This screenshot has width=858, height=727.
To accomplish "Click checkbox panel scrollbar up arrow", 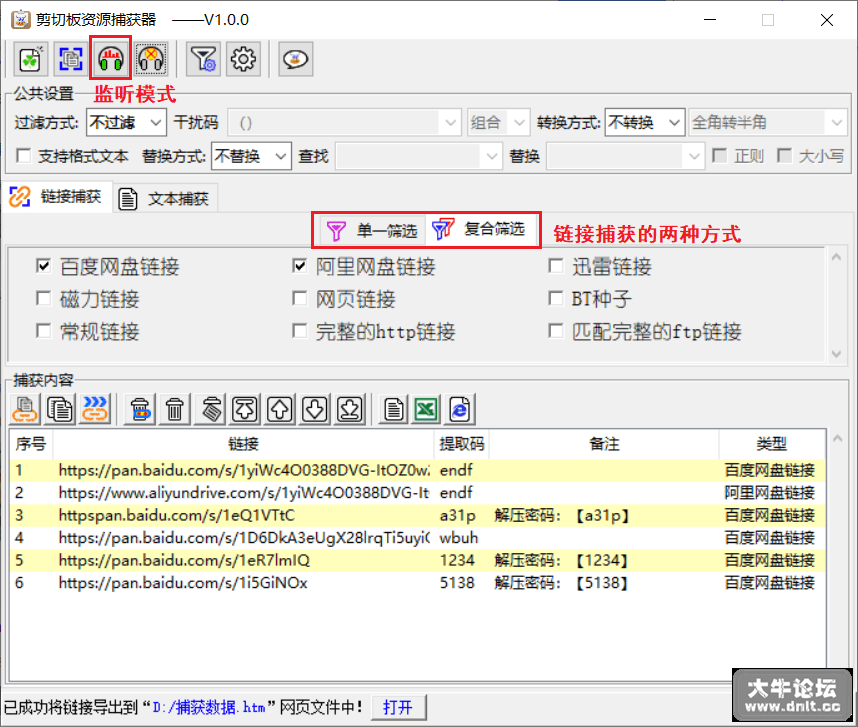I will pyautogui.click(x=836, y=257).
